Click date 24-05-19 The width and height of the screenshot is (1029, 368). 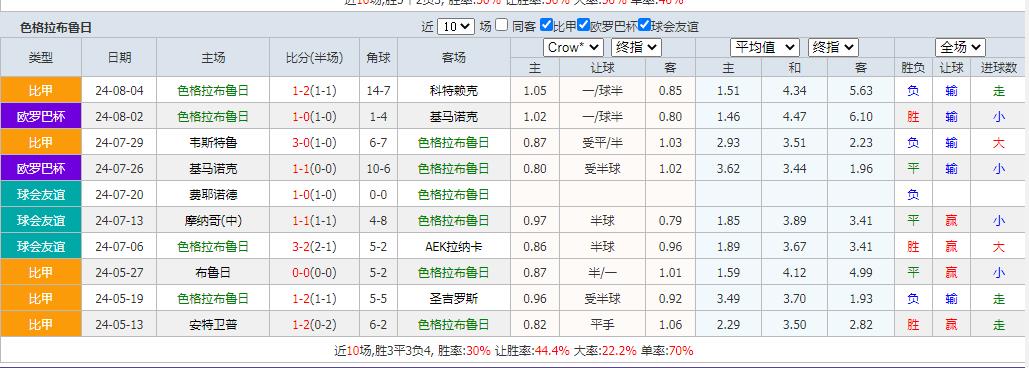pyautogui.click(x=119, y=298)
